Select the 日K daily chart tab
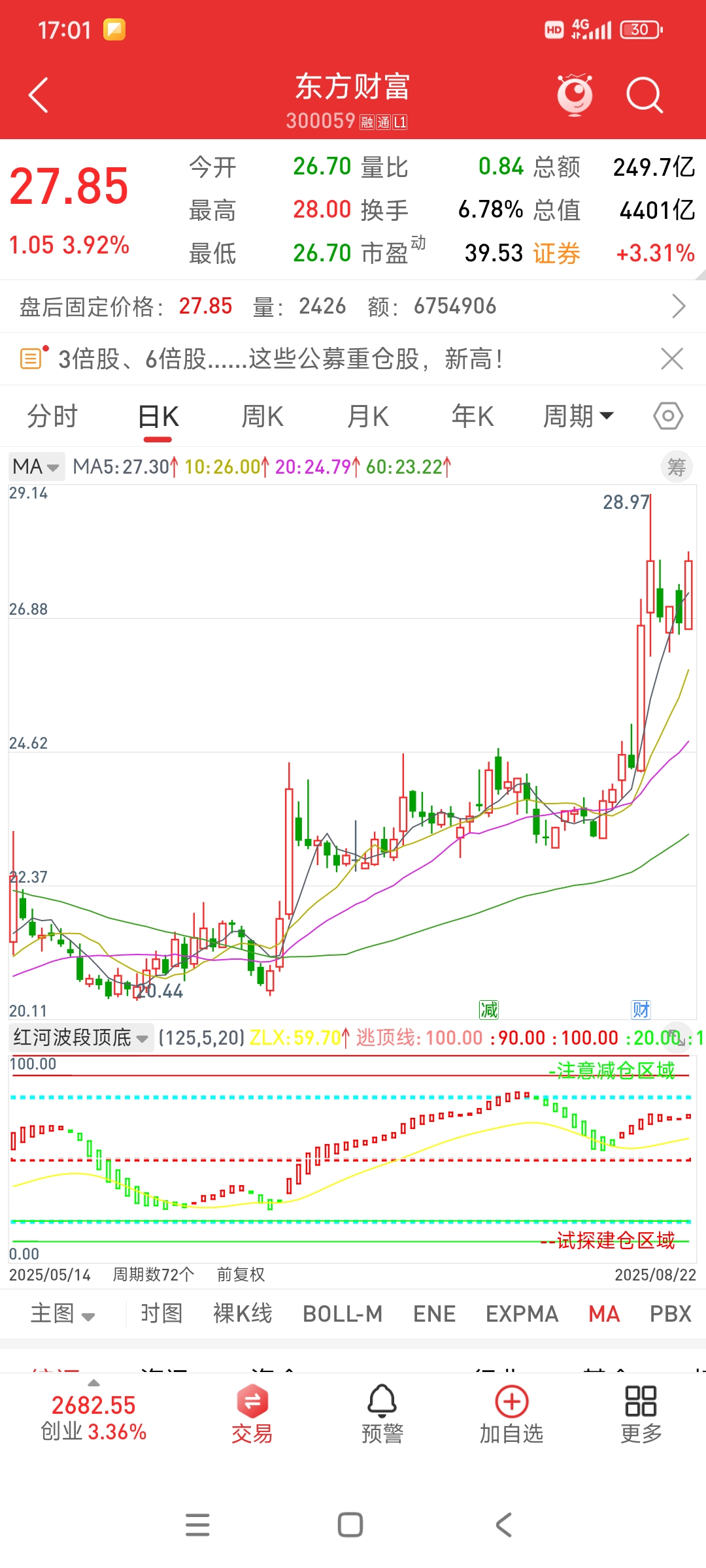 [158, 416]
